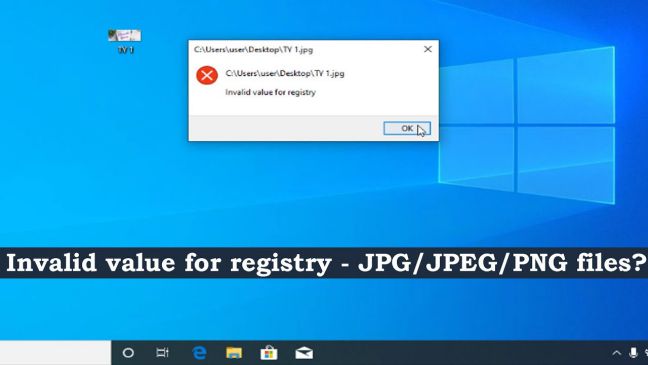The width and height of the screenshot is (648, 365).
Task: Click the file path text beside error icon
Action: click(x=285, y=73)
